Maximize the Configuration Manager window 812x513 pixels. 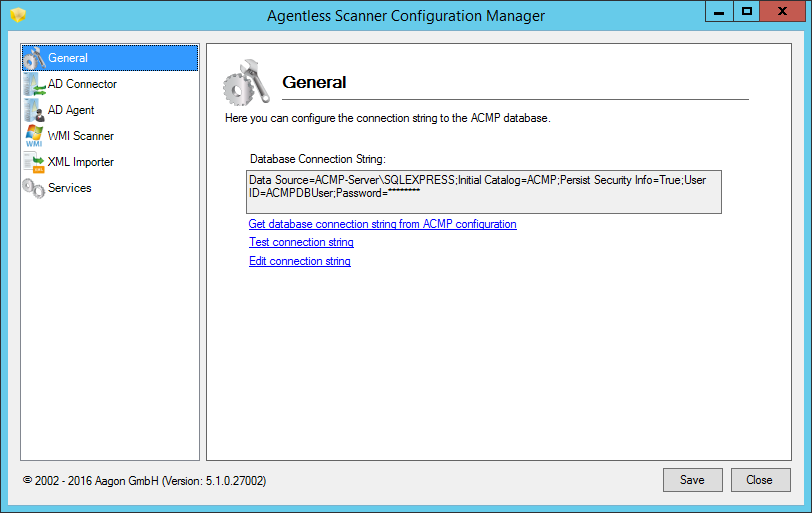(x=746, y=11)
